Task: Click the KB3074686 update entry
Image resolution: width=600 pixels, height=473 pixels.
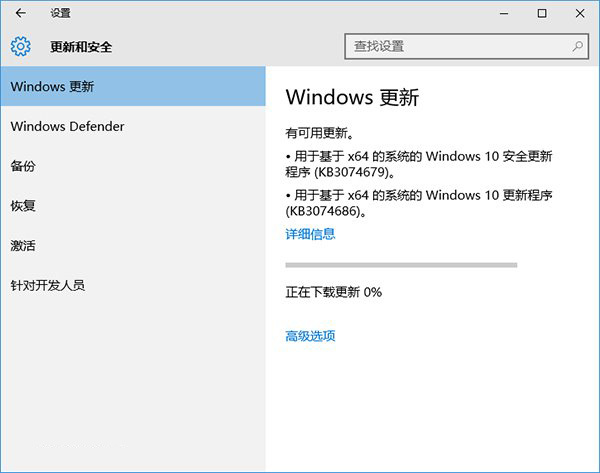Action: pos(418,203)
